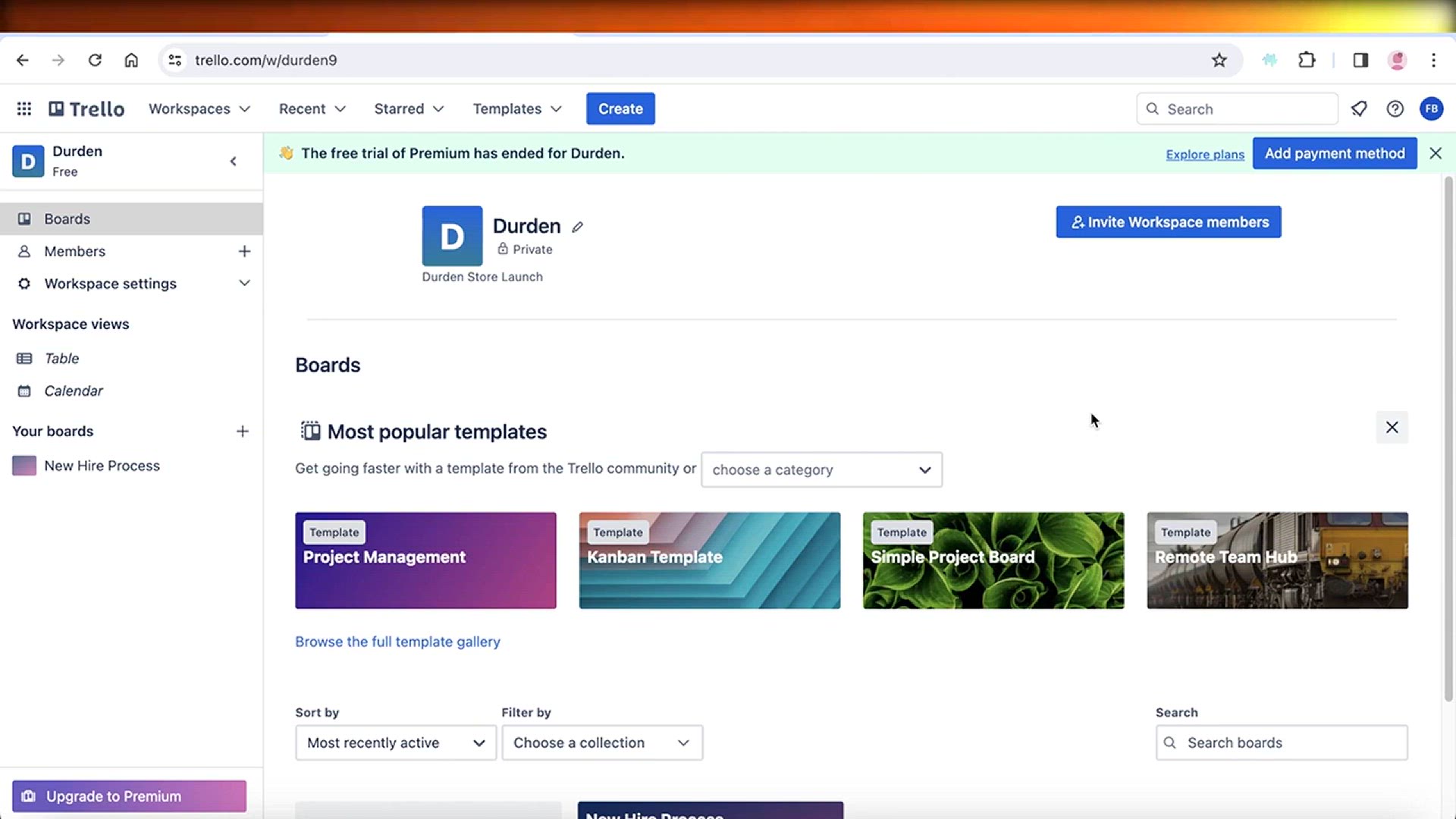
Task: Dismiss the Premium trial ended banner
Action: [x=1436, y=153]
